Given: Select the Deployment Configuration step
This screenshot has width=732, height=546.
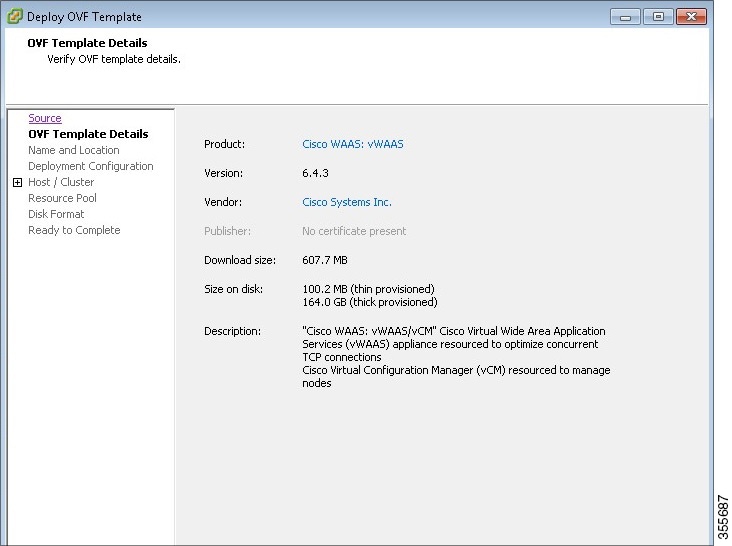Looking at the screenshot, I should point(91,166).
